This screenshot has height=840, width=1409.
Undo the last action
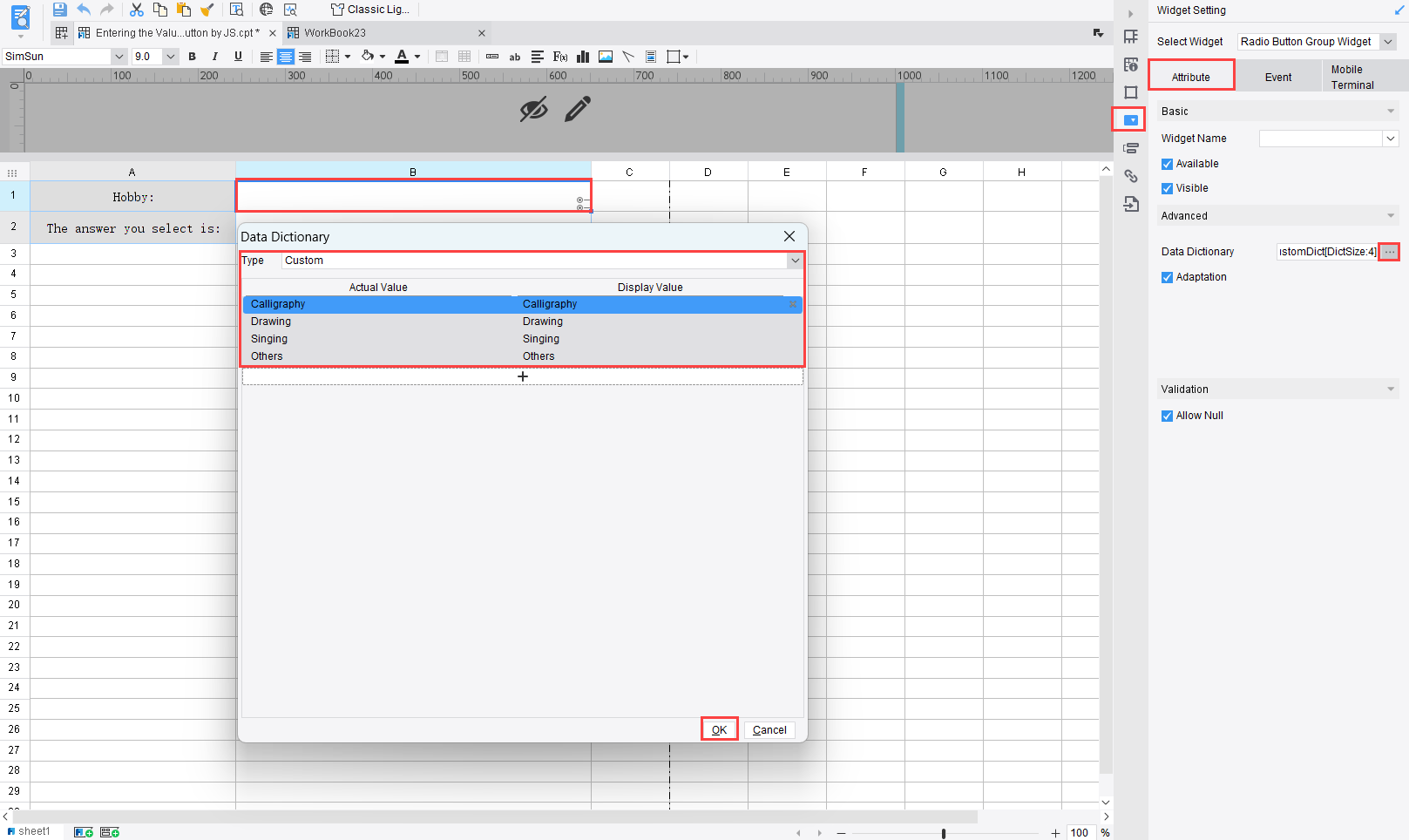pyautogui.click(x=84, y=10)
